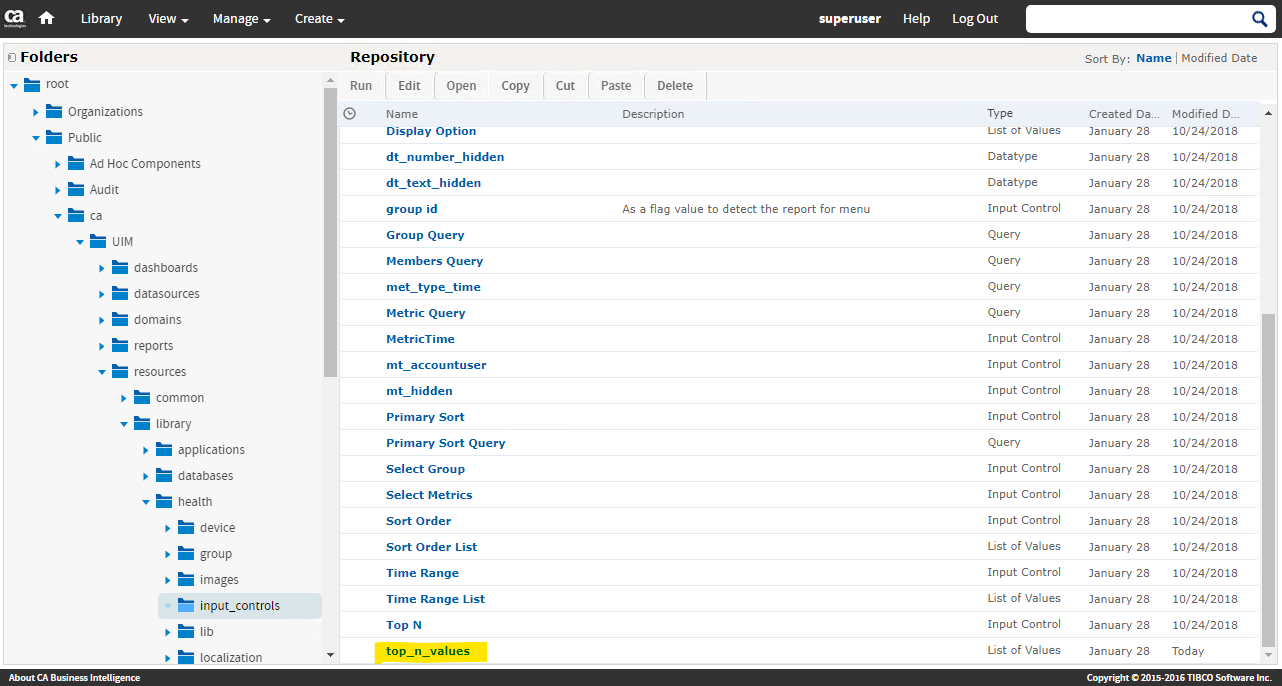The width and height of the screenshot is (1282, 686).
Task: Click inside the search input field
Action: [x=1135, y=19]
